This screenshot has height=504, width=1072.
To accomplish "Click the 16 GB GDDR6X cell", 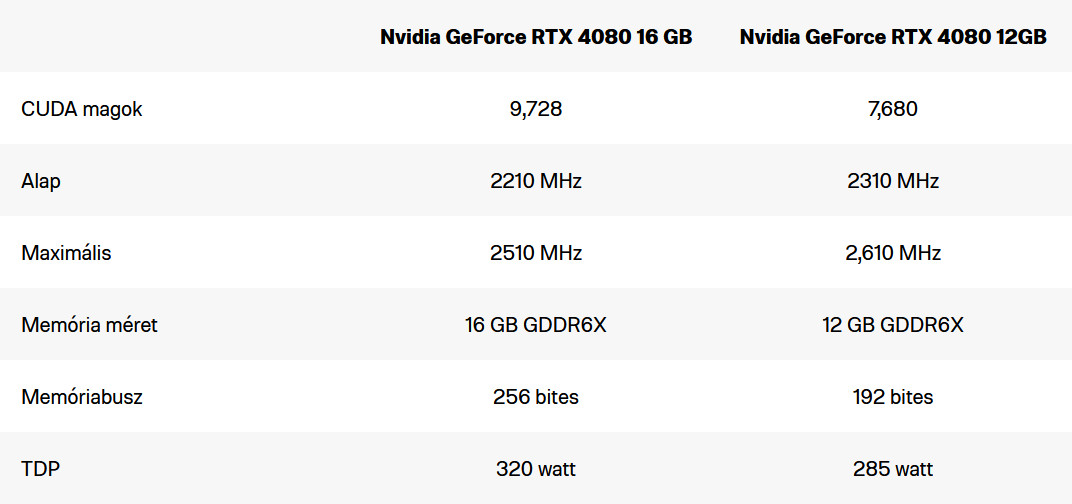I will pos(536,325).
